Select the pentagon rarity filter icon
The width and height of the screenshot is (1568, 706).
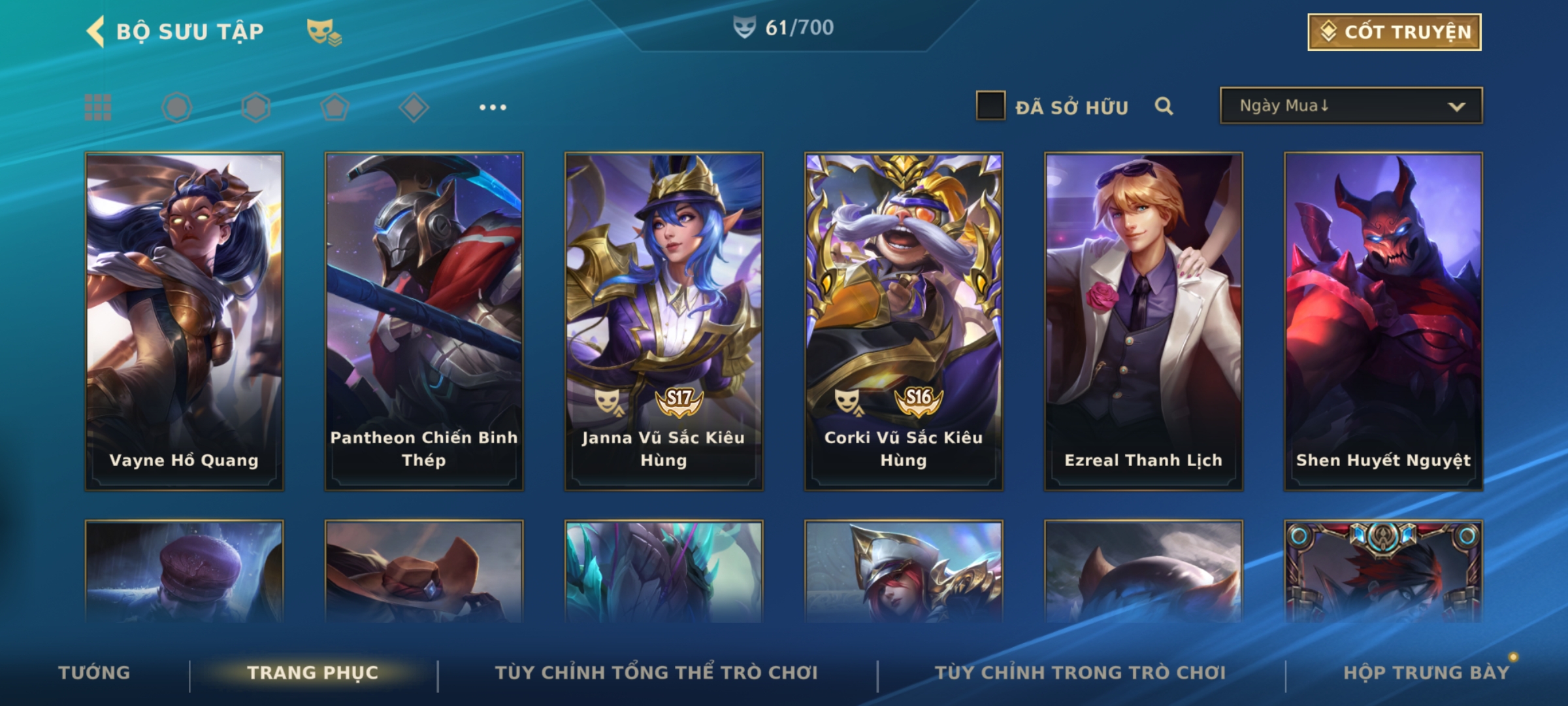coord(335,107)
